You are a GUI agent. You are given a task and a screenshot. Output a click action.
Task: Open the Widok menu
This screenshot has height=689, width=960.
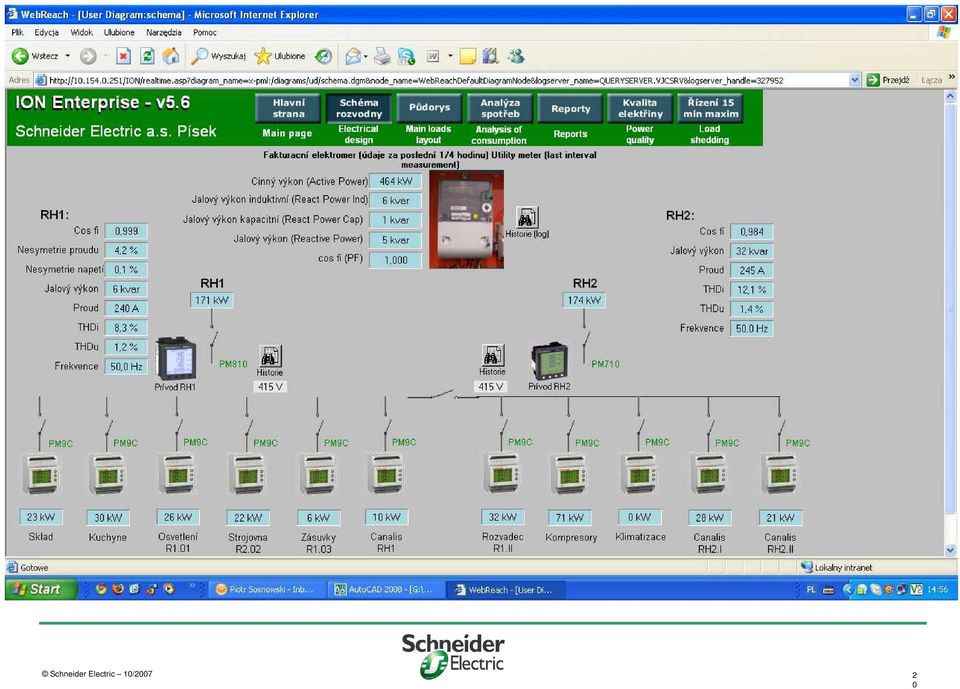coord(81,32)
